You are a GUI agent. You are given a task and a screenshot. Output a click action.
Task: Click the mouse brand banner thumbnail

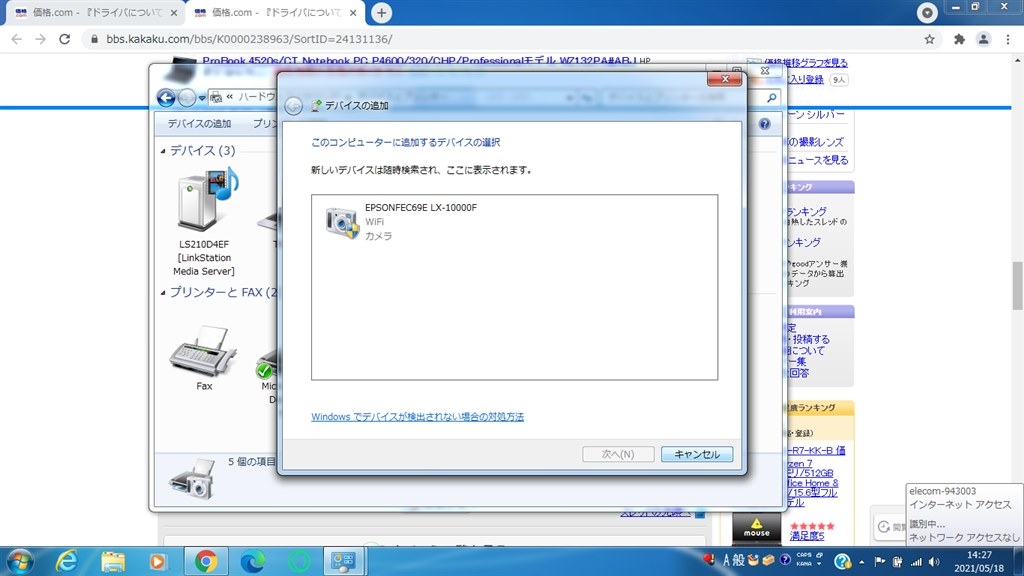click(756, 529)
